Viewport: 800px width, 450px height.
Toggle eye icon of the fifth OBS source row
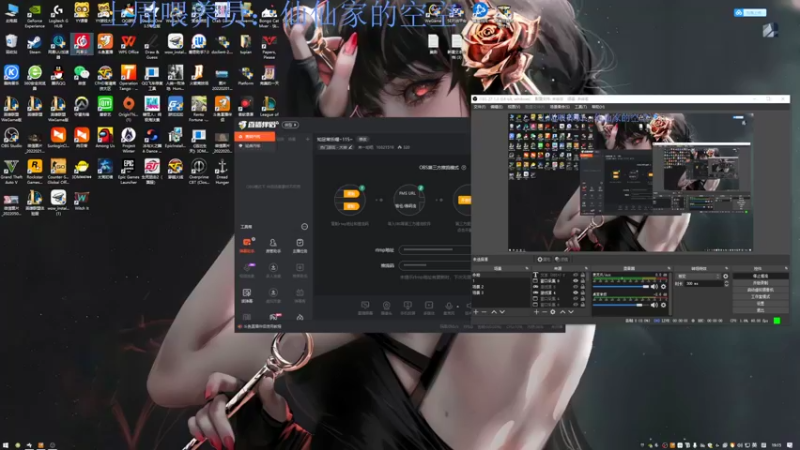[x=576, y=299]
